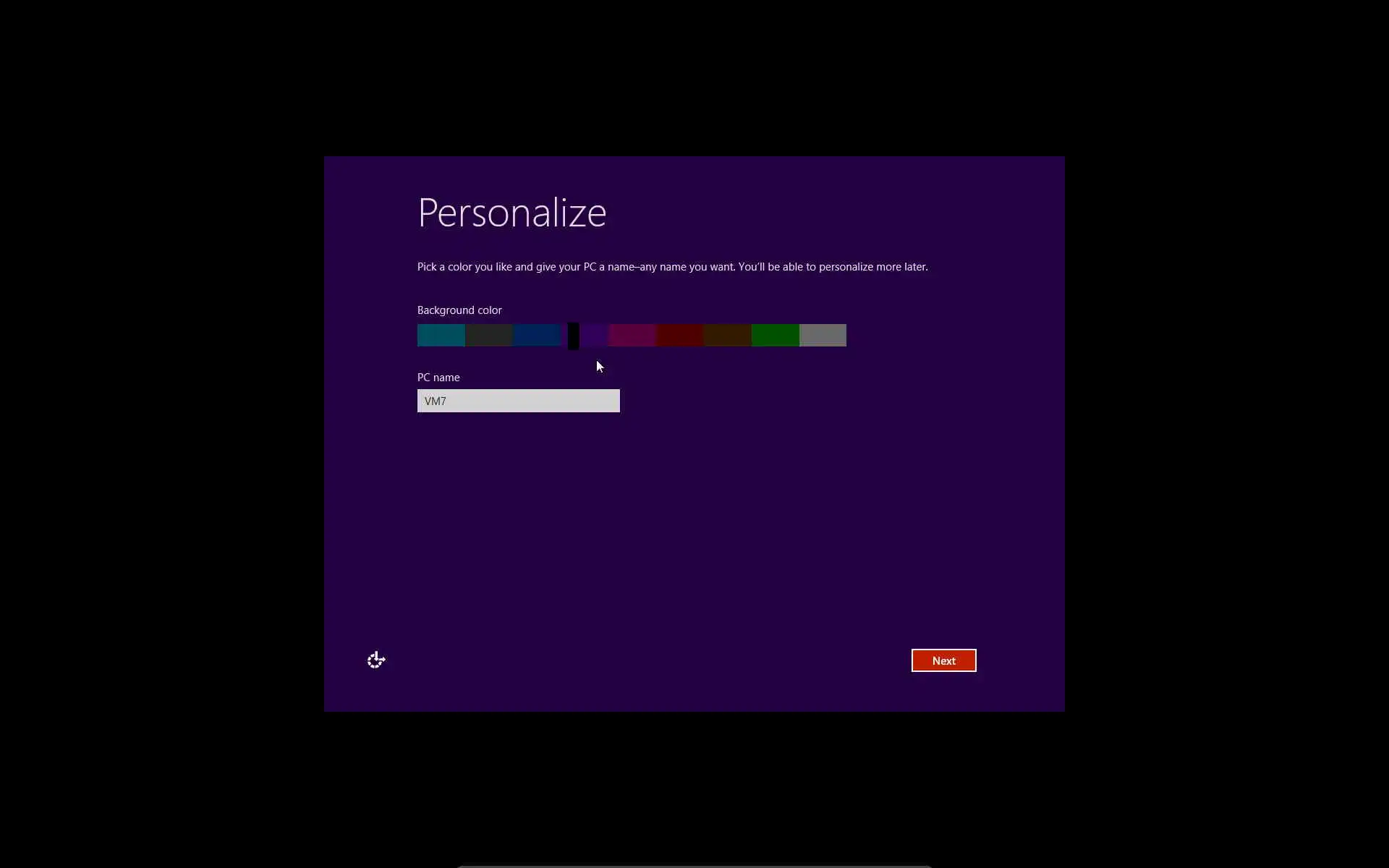This screenshot has height=868, width=1389.
Task: Select the purple background color swatch
Action: [595, 336]
